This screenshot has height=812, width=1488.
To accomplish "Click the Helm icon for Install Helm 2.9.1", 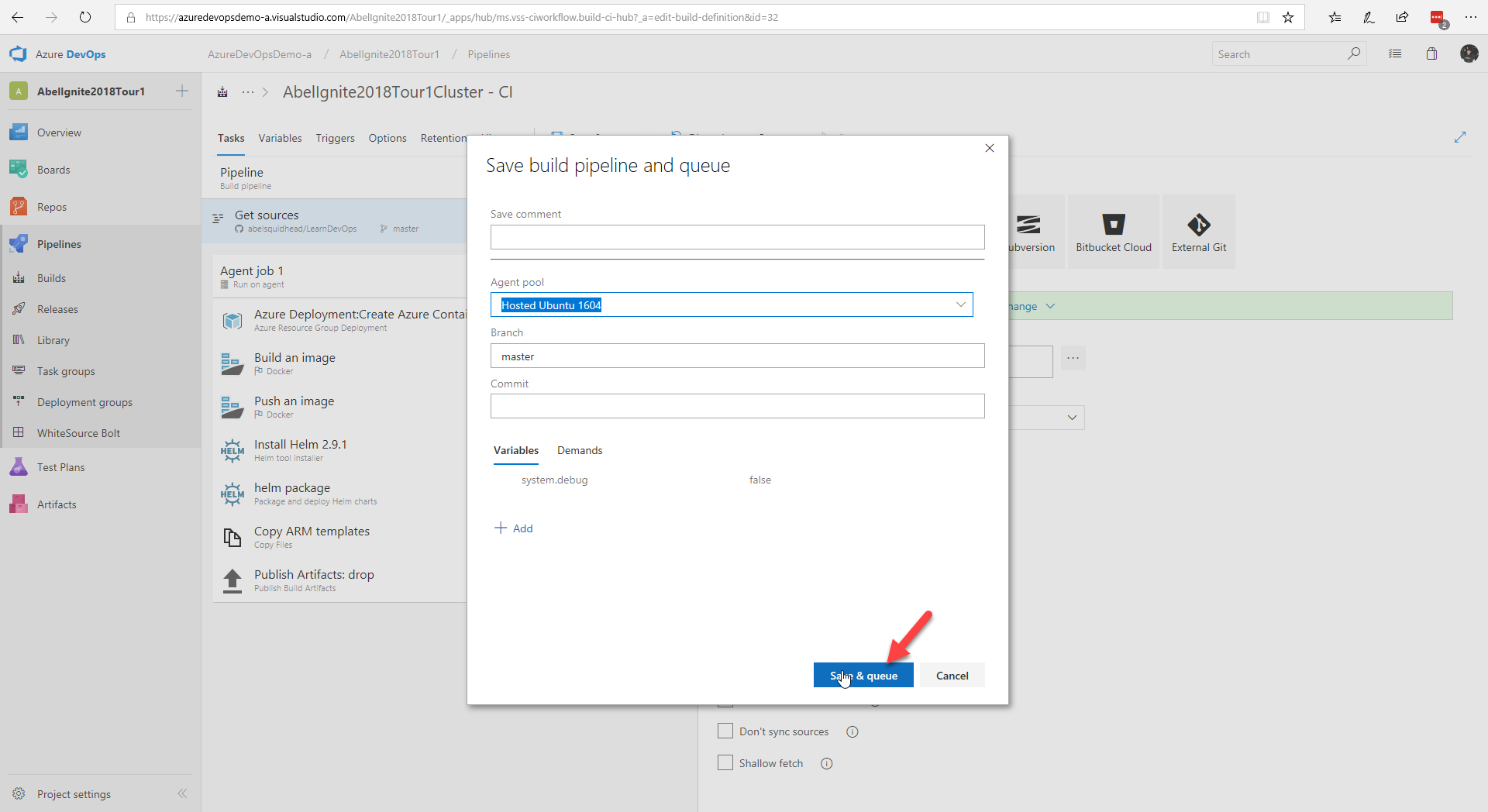I will tap(232, 450).
